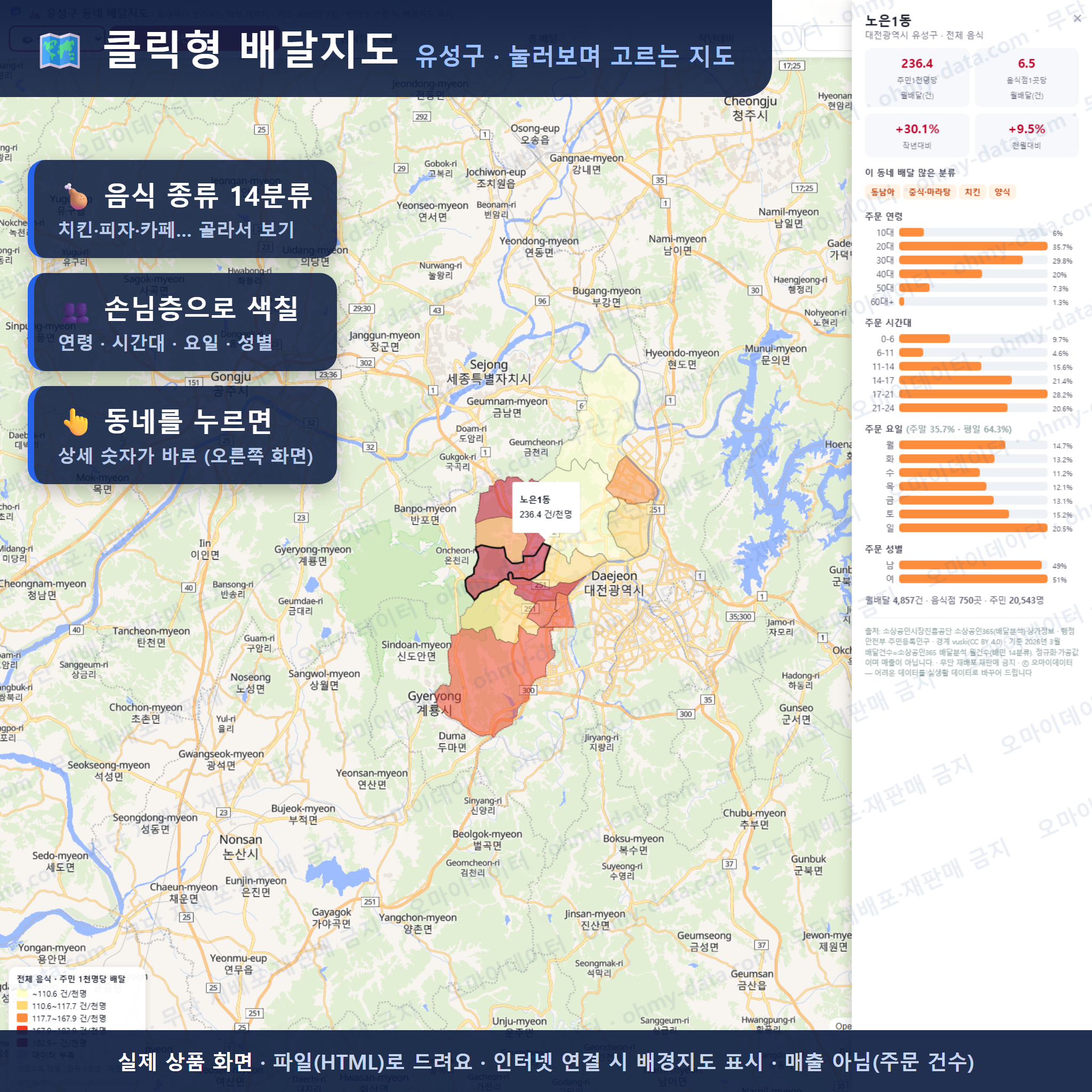The image size is (1092, 1092).
Task: Select the 중식·마라탕 category tag
Action: pos(929,192)
